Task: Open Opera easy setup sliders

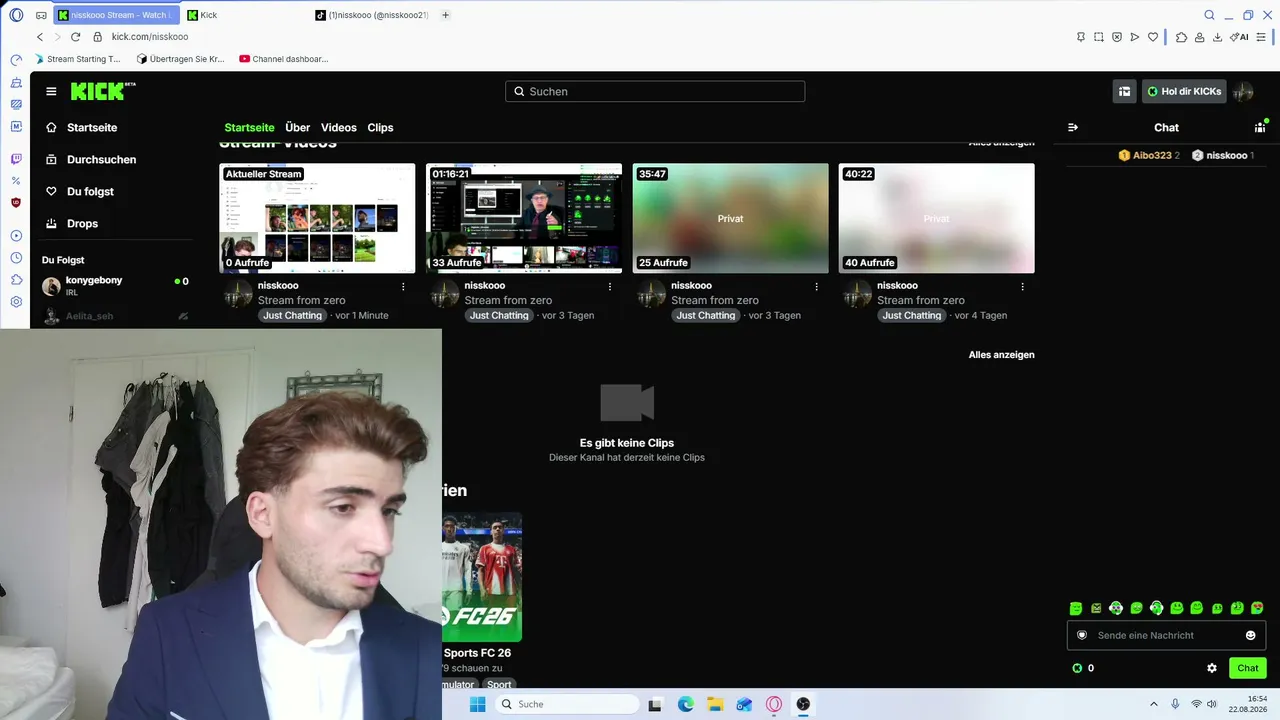Action: coord(1261,37)
